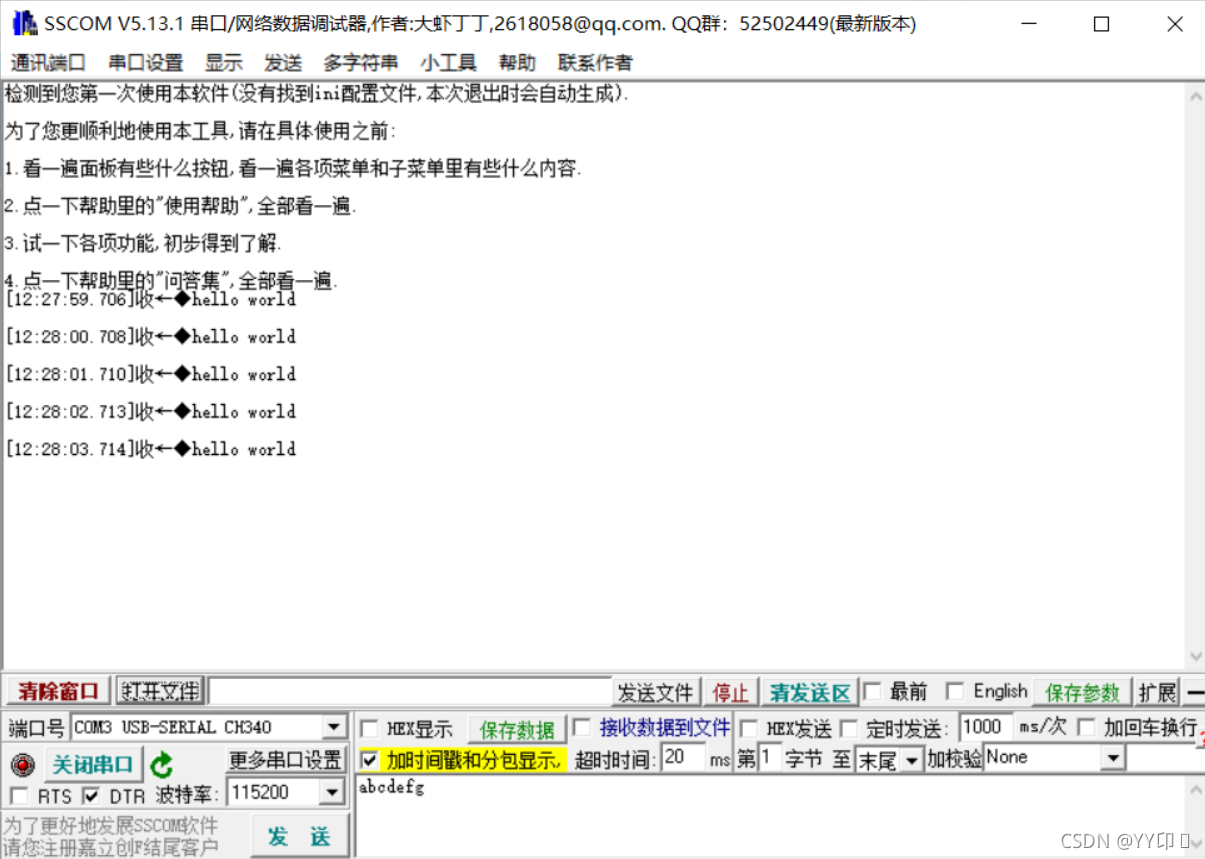Viewport: 1205px width, 859px height.
Task: Click the 第 1 字节 field
Action: click(x=768, y=758)
